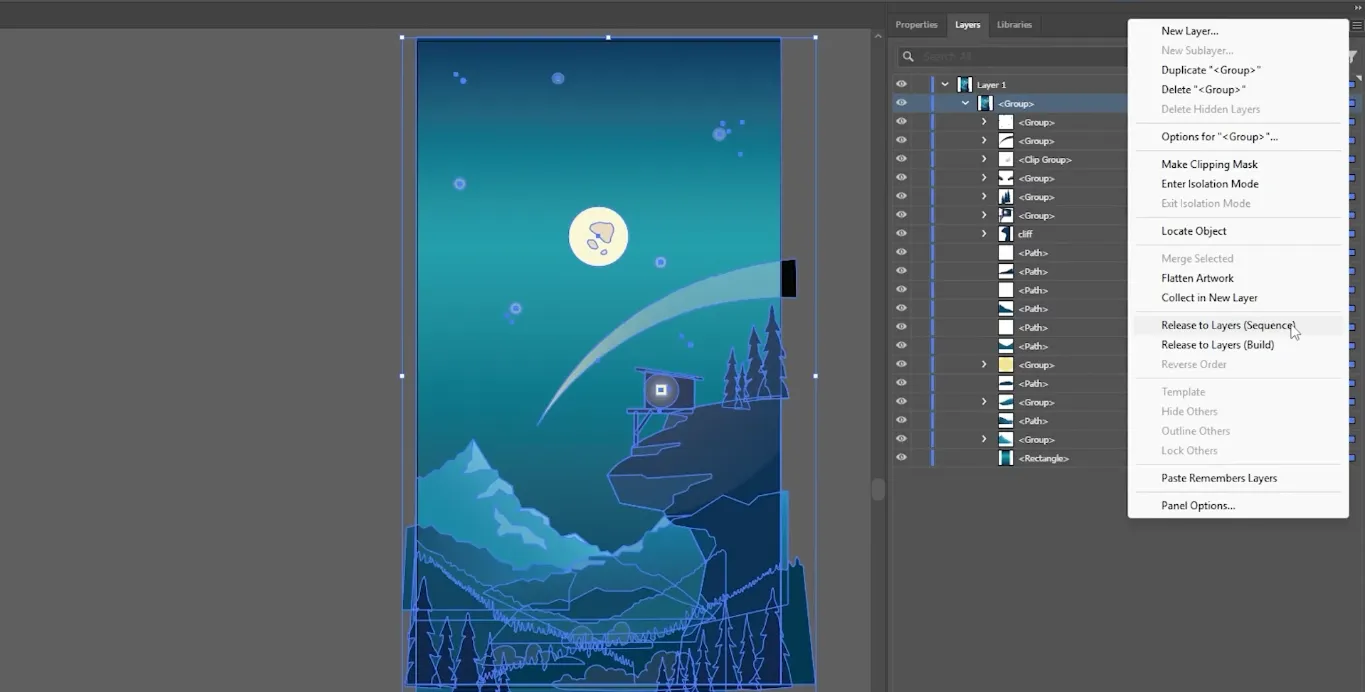
Task: Choose Release to Layers (Sequence)
Action: click(x=1227, y=324)
